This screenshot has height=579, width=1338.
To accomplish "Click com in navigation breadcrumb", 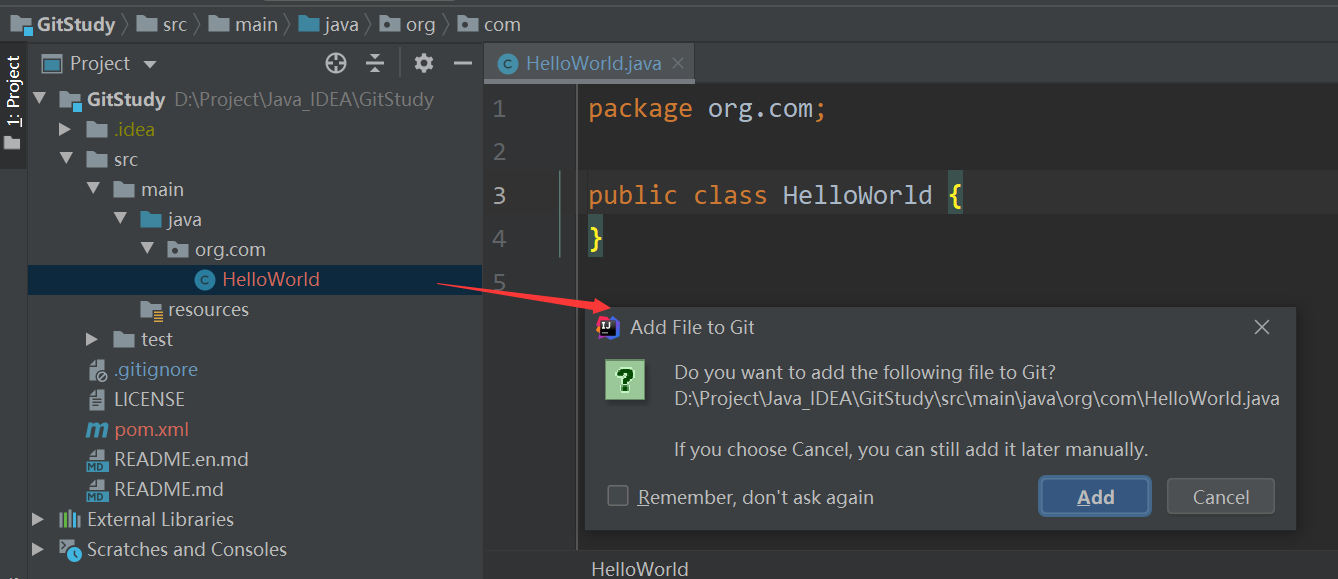I will [x=502, y=24].
